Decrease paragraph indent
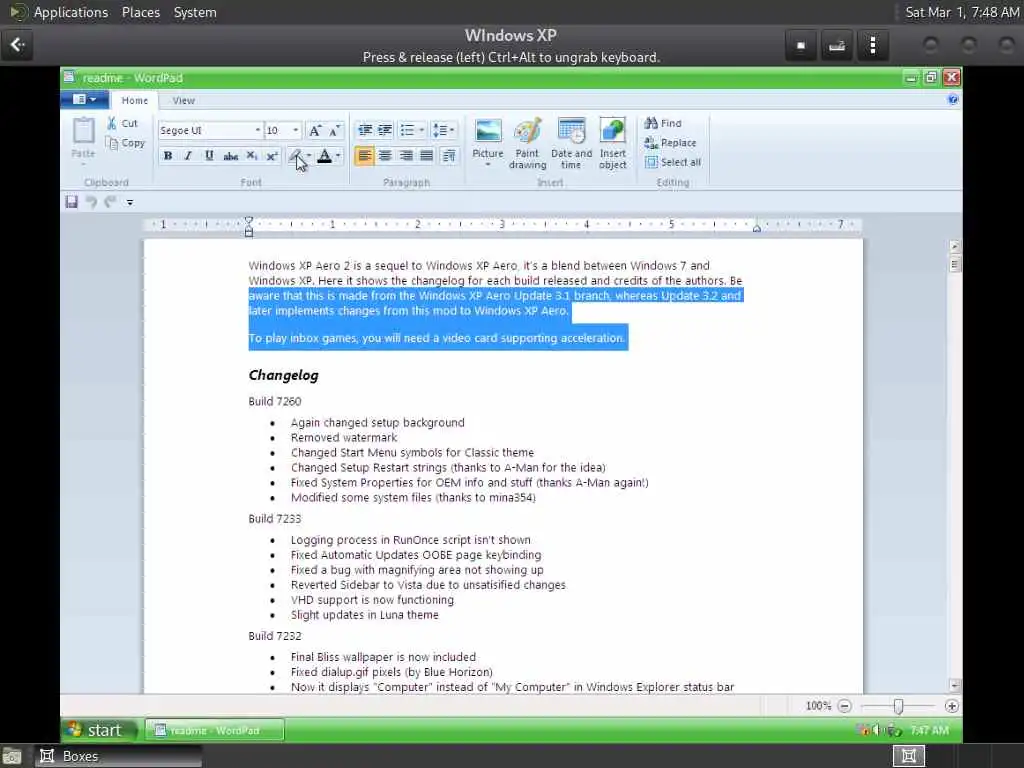Screen dimensions: 1024x768 click(365, 130)
